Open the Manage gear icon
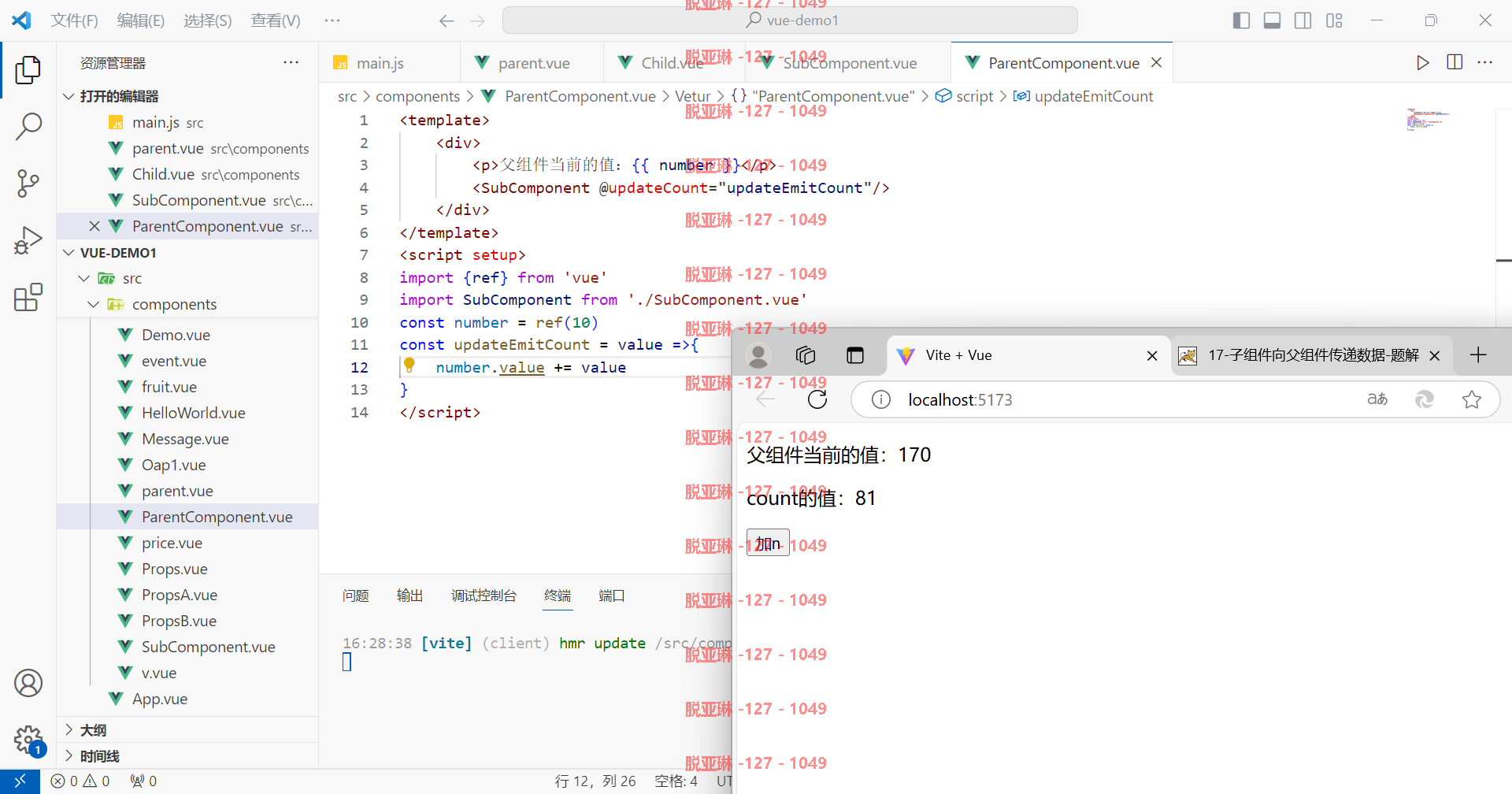This screenshot has height=794, width=1512. point(28,740)
